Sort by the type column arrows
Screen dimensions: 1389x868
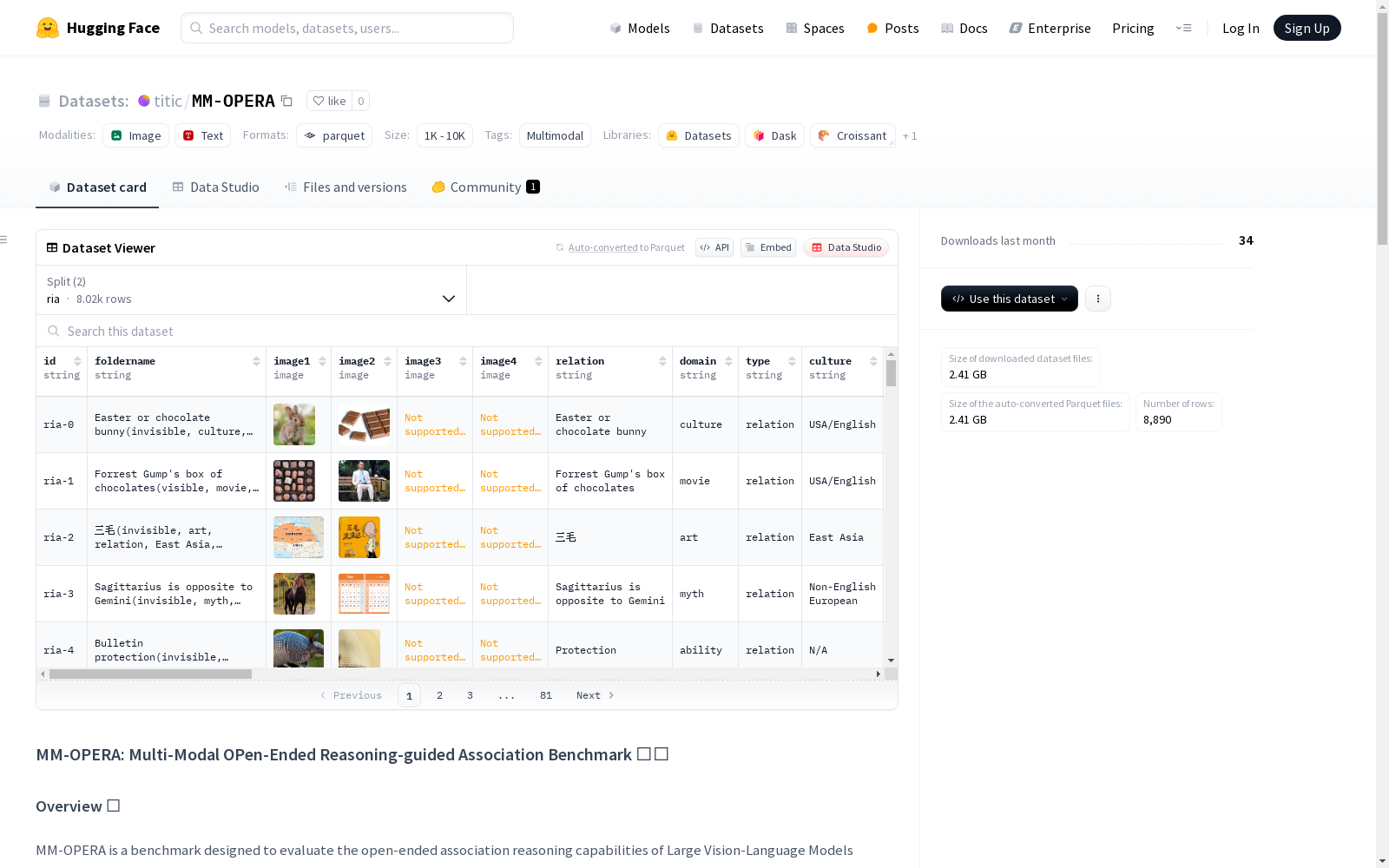[792, 361]
